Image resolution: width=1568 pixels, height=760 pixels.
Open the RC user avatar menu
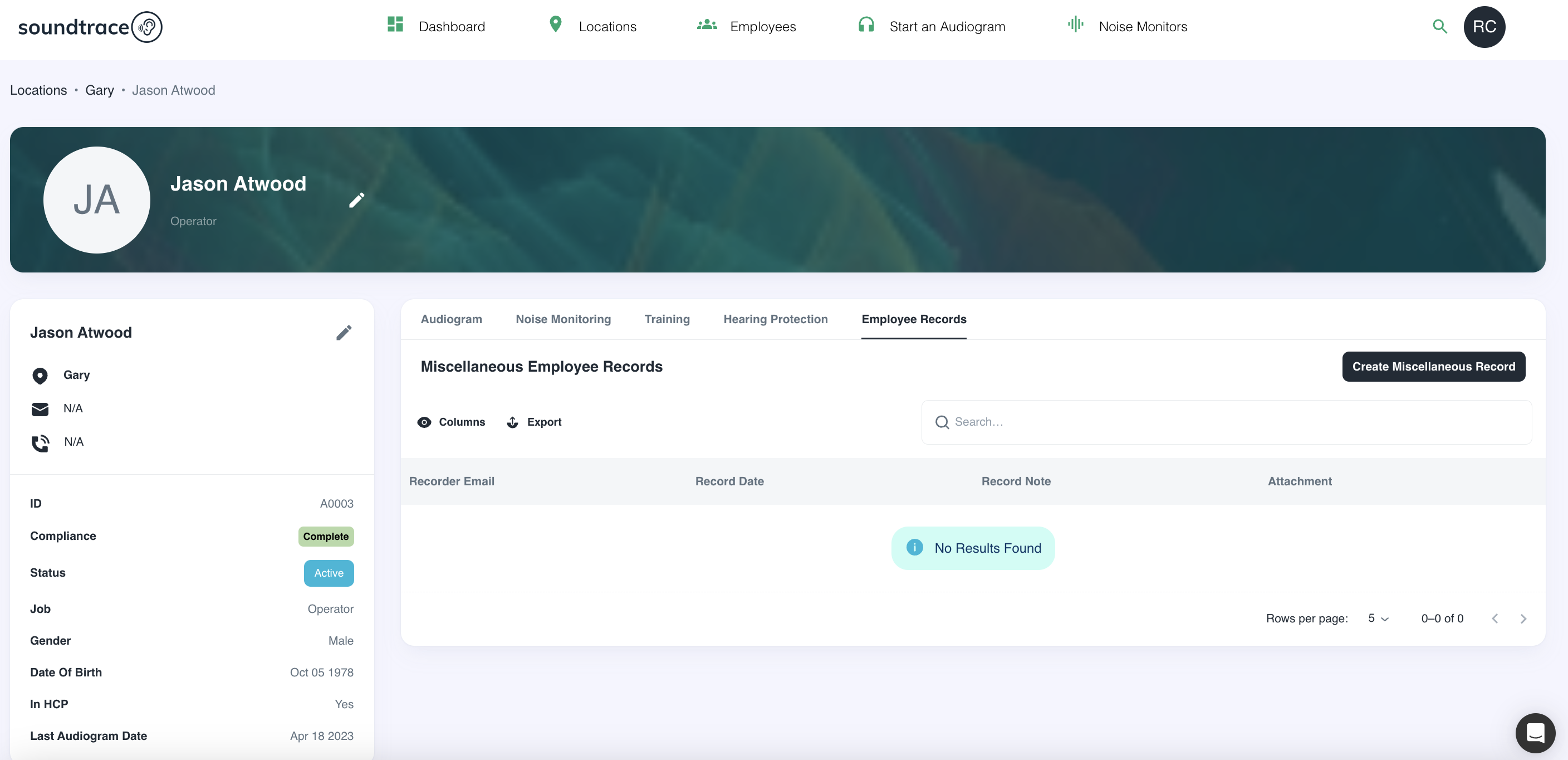tap(1483, 27)
